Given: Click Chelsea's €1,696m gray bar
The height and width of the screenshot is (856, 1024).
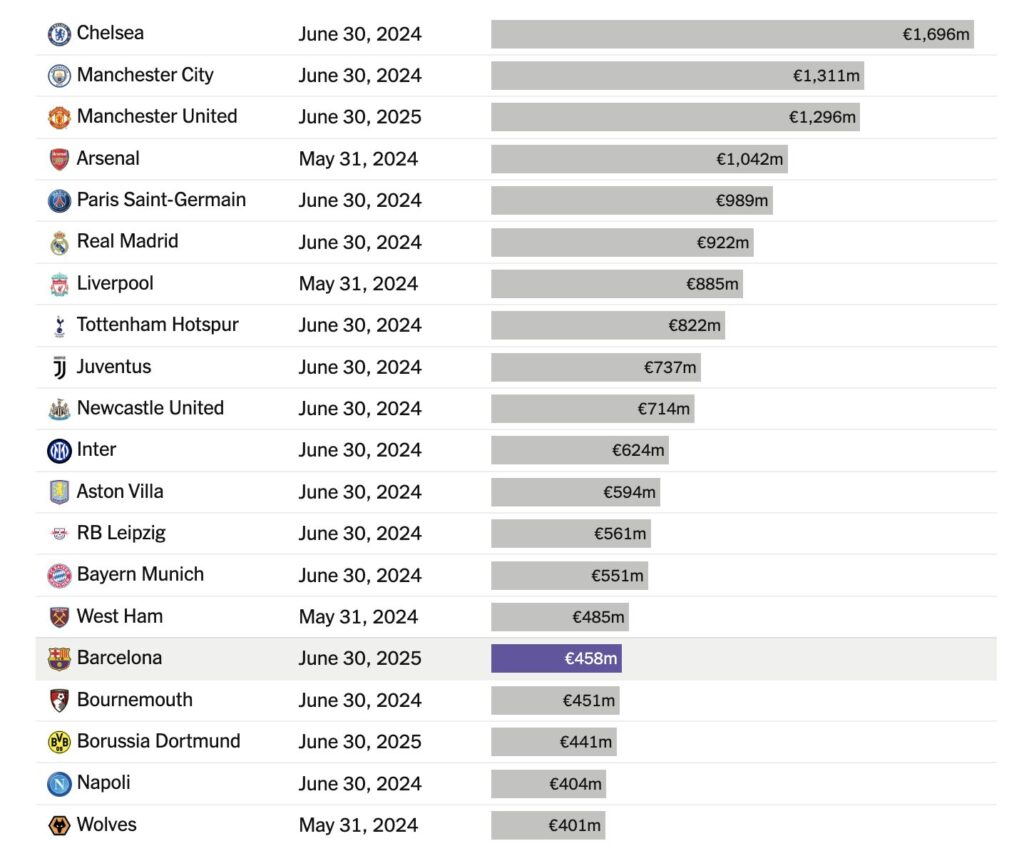Looking at the screenshot, I should pyautogui.click(x=732, y=34).
